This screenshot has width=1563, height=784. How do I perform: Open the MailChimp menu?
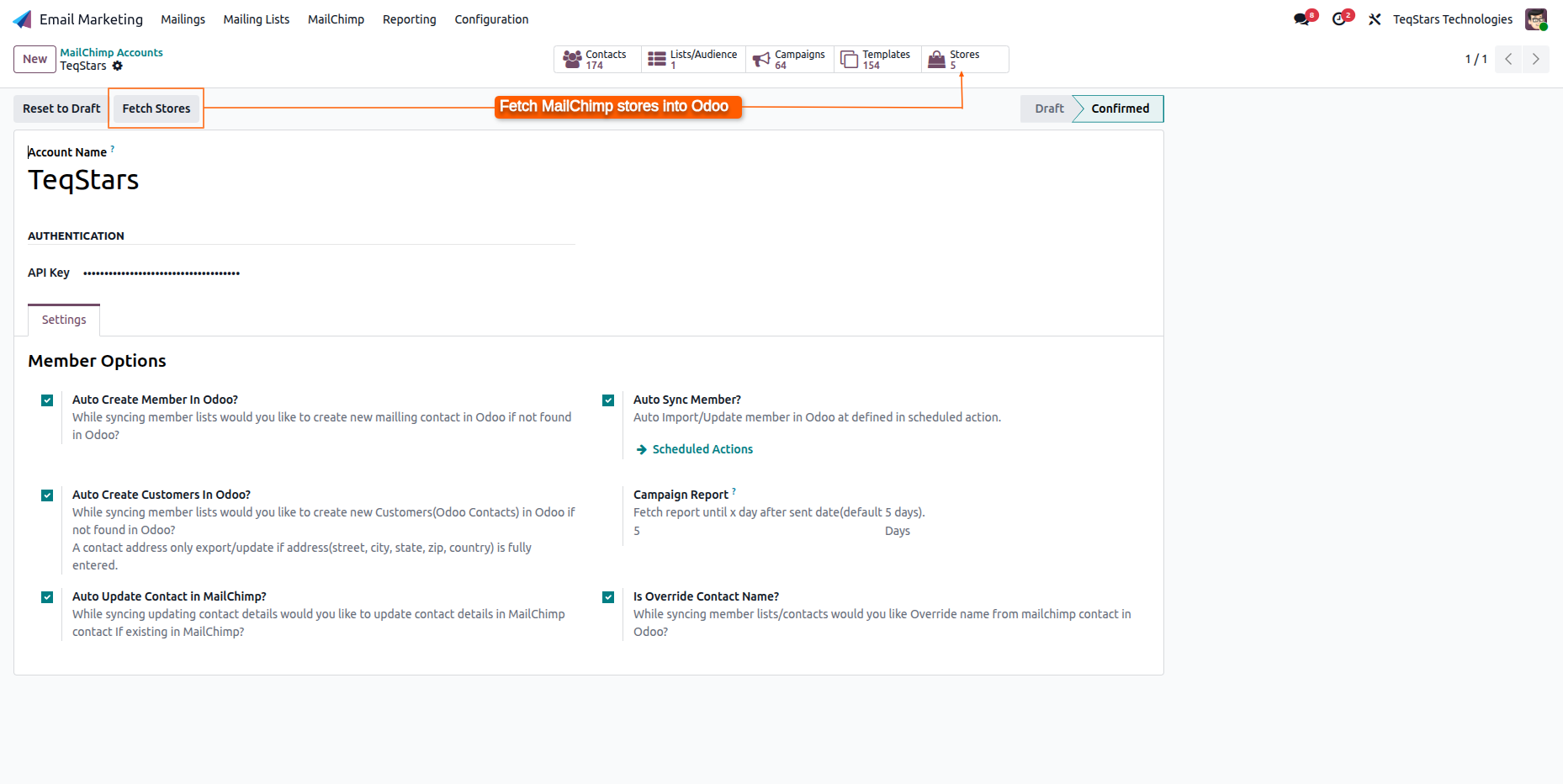click(336, 19)
